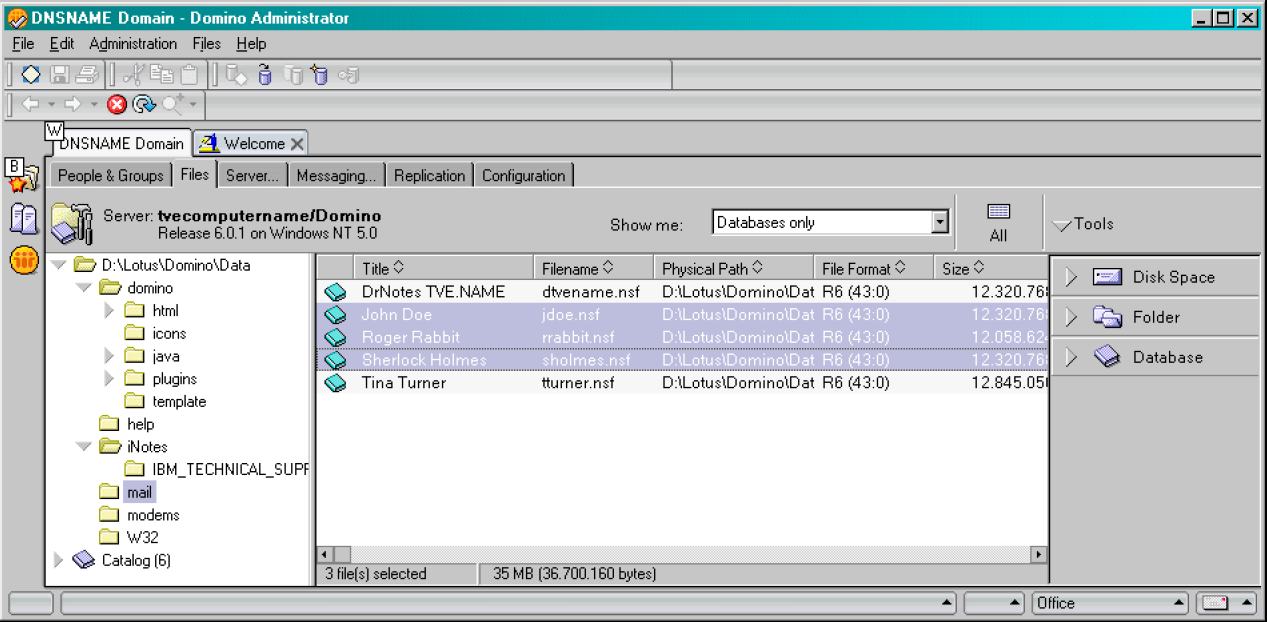1268x622 pixels.
Task: Open the Files menu
Action: 207,44
